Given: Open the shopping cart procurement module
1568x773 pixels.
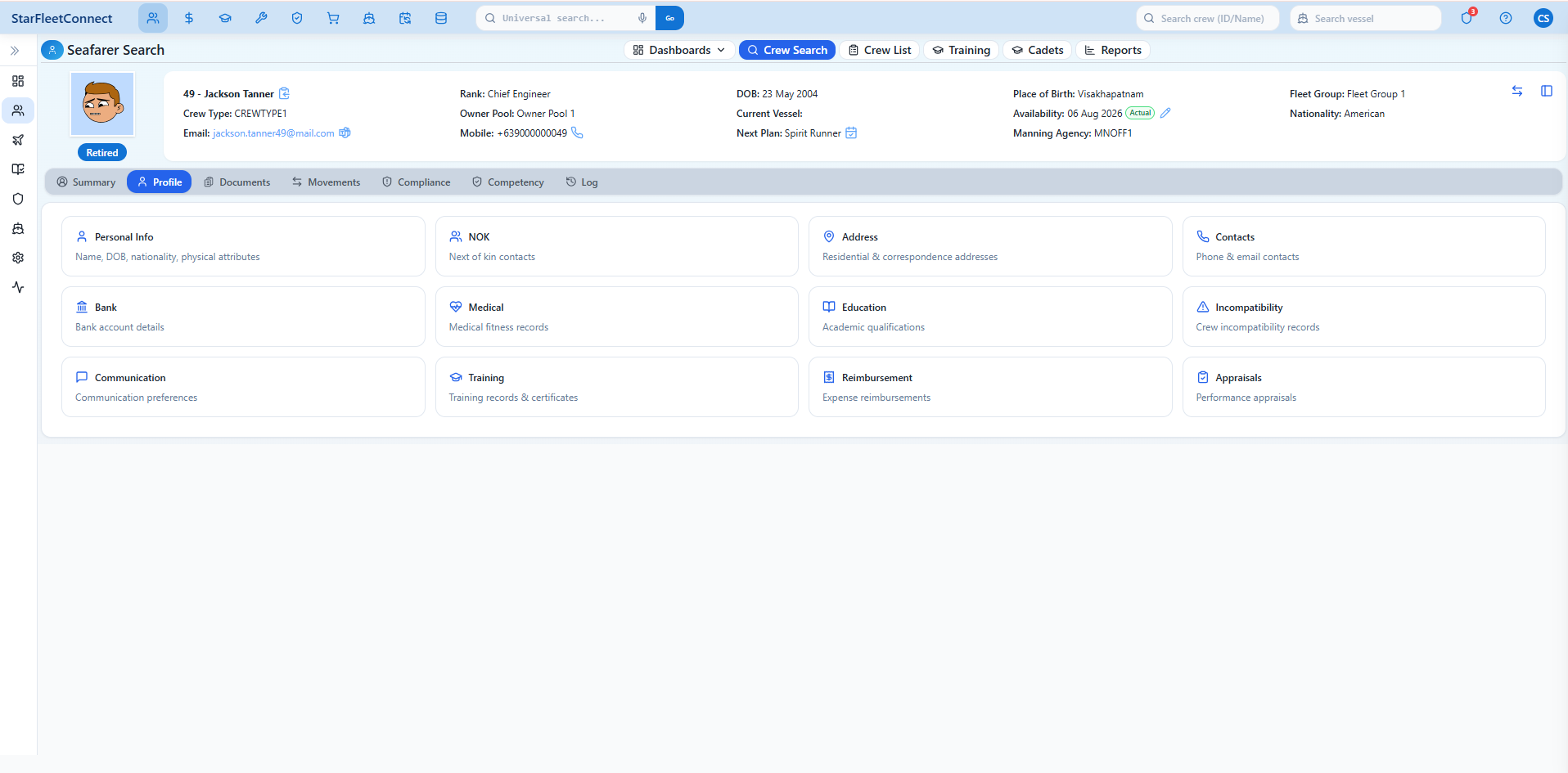Looking at the screenshot, I should (333, 18).
